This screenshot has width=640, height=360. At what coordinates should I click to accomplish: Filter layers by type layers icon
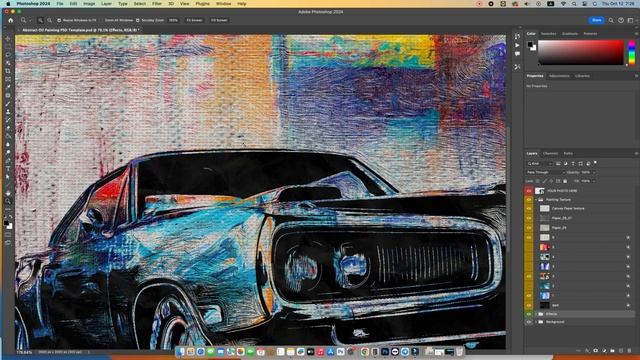573,164
